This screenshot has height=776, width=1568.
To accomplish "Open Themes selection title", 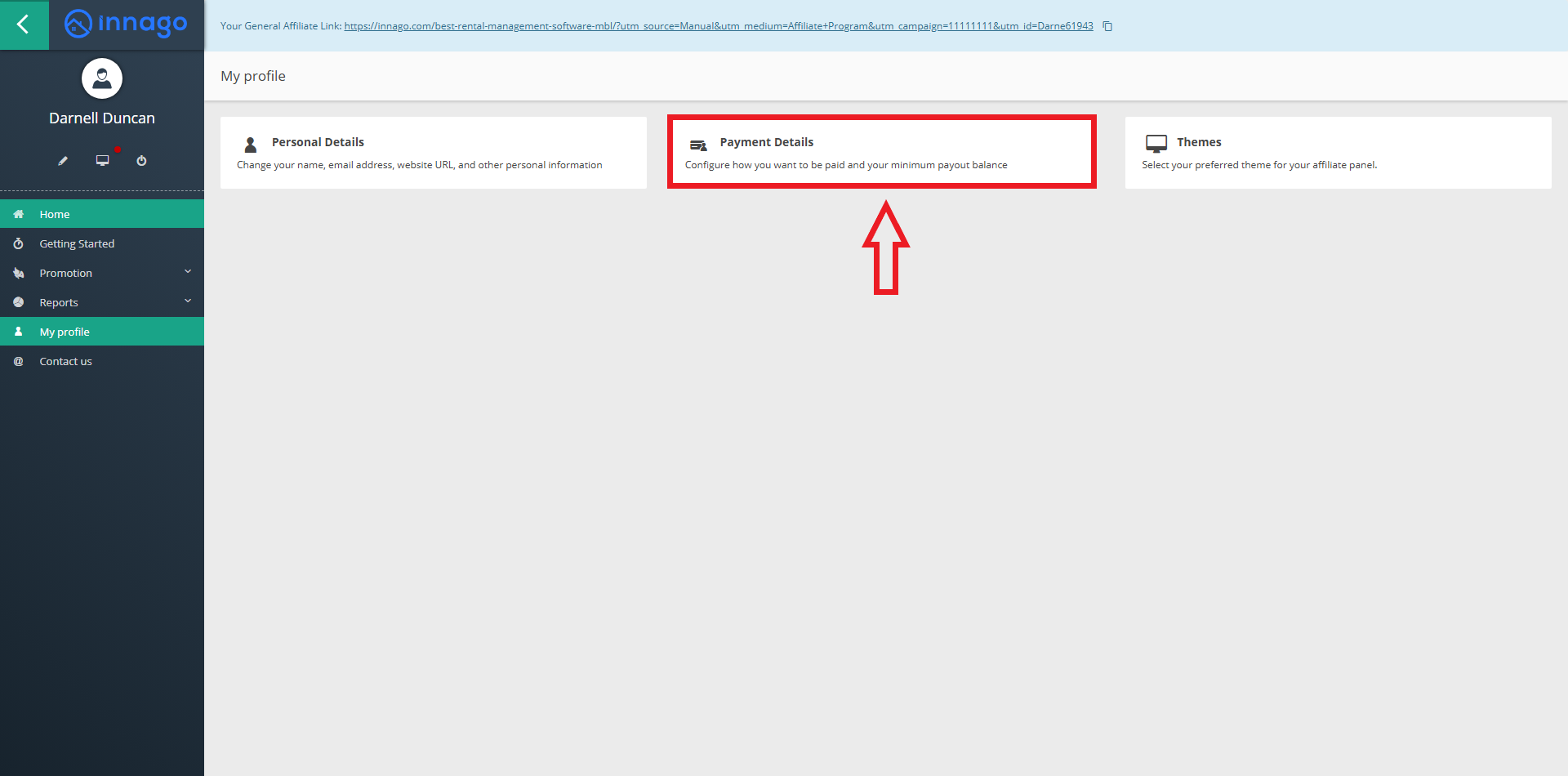I will click(x=1199, y=142).
